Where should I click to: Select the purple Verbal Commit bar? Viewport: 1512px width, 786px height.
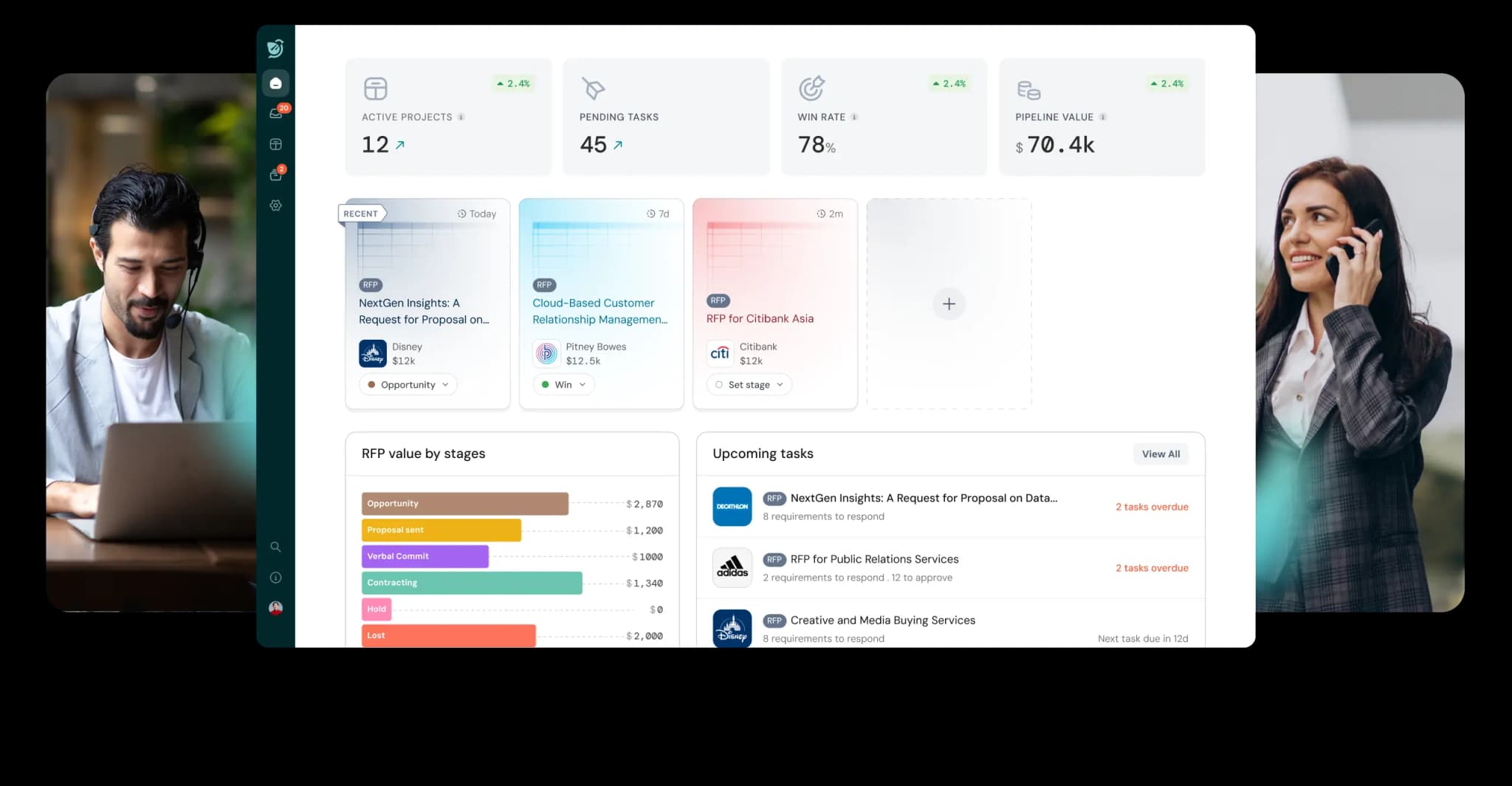tap(425, 556)
